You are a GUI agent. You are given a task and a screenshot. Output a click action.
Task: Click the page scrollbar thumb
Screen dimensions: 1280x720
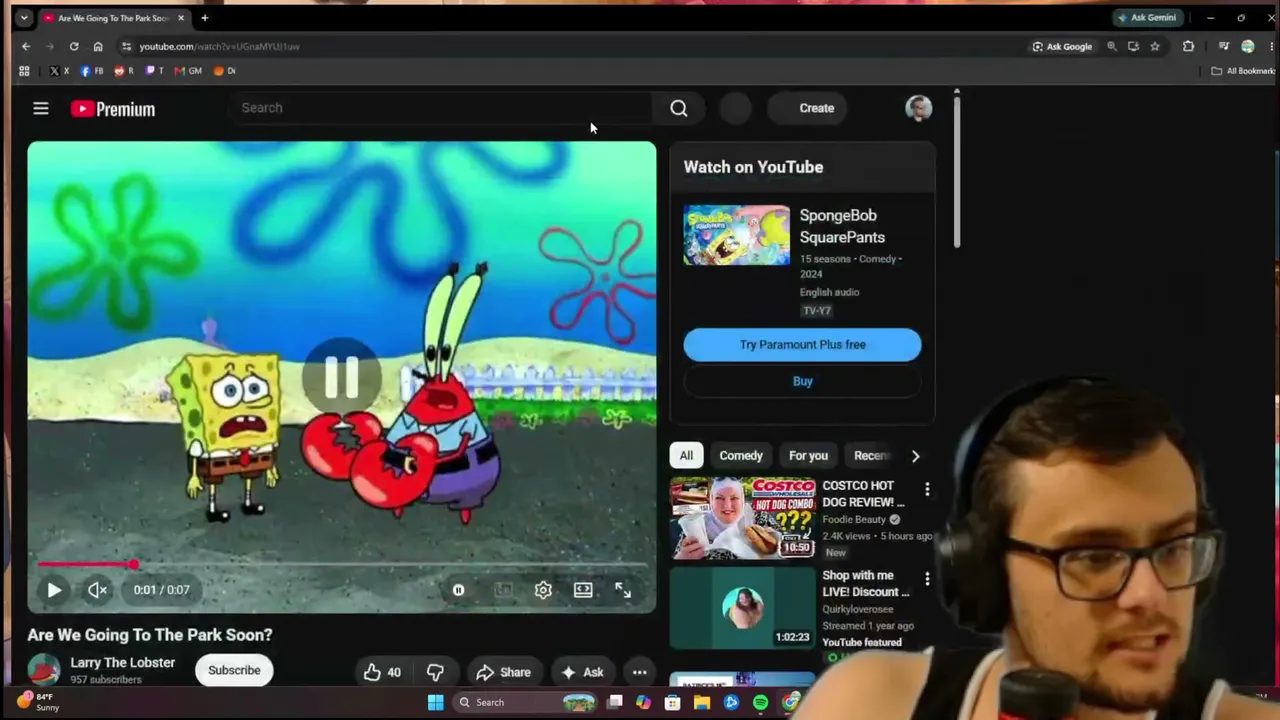click(957, 170)
